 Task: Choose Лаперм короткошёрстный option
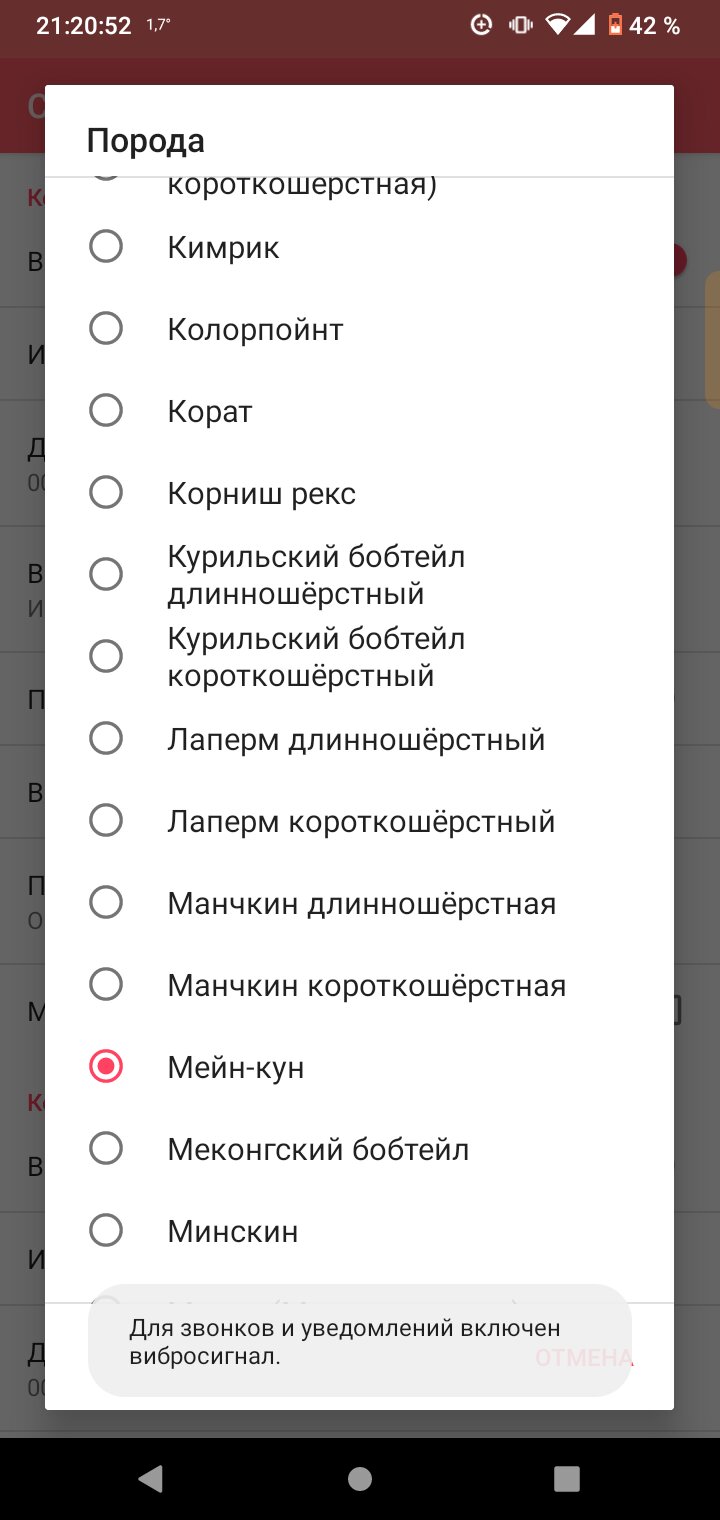106,821
